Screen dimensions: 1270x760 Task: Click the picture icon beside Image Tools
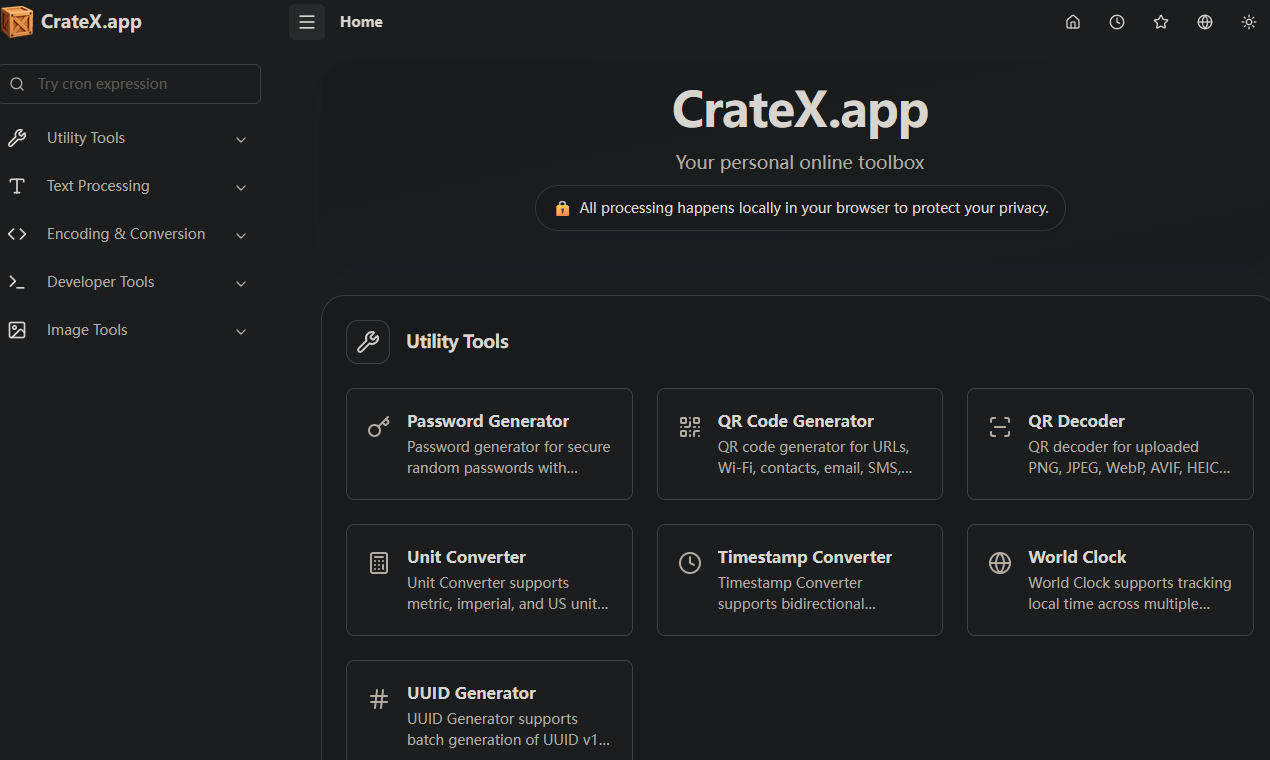[17, 330]
